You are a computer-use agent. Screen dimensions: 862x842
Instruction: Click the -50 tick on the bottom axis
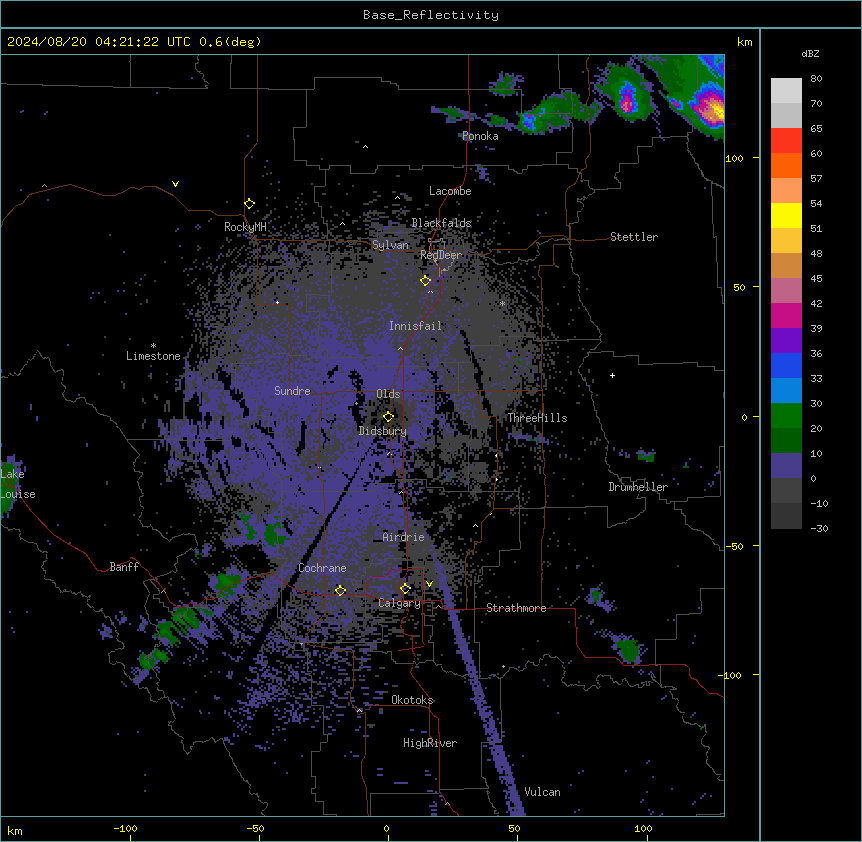(256, 828)
